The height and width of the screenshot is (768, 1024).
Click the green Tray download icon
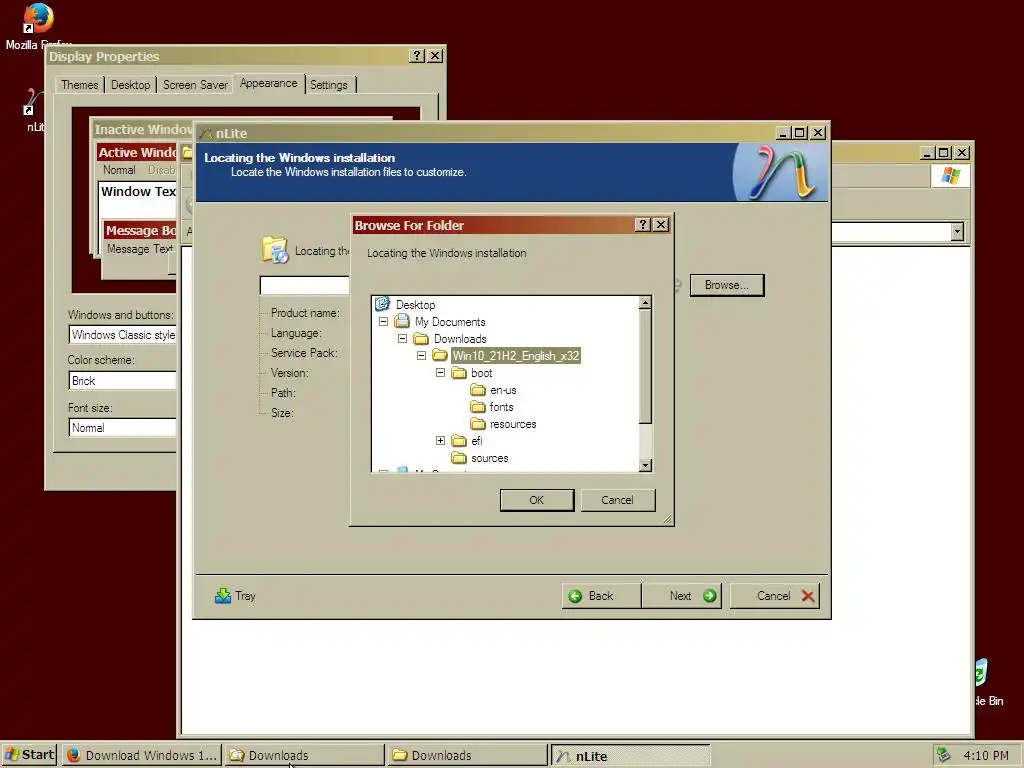(223, 596)
